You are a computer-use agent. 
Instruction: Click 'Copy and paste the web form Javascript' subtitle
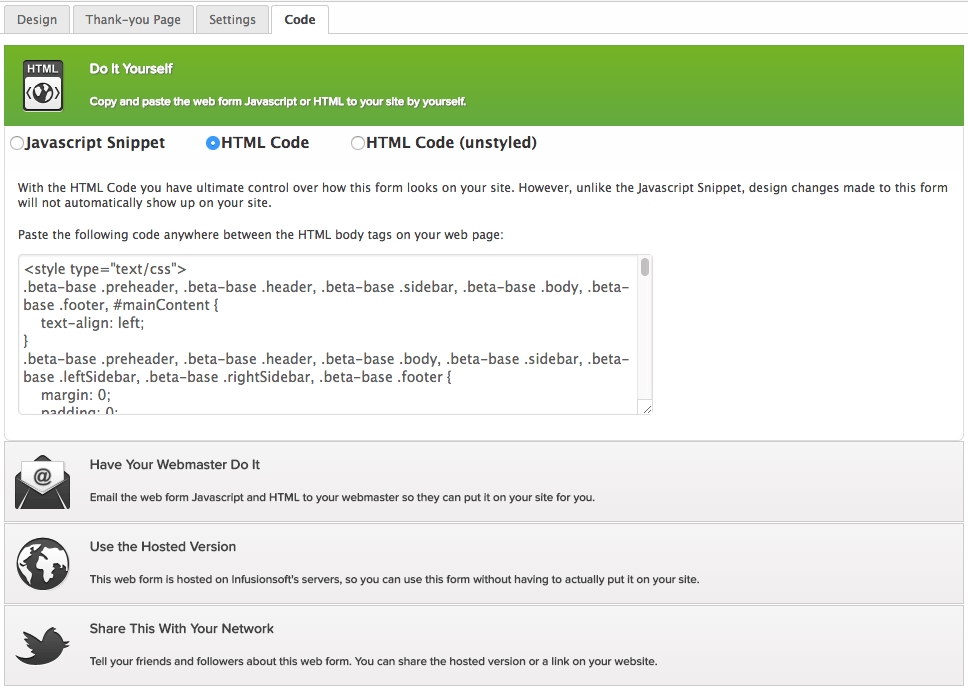(277, 101)
